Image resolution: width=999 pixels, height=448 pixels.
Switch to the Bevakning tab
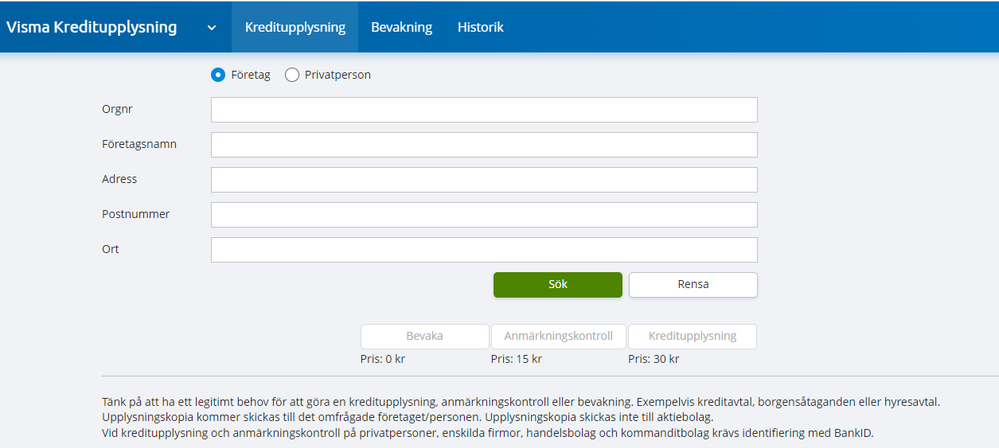[401, 27]
